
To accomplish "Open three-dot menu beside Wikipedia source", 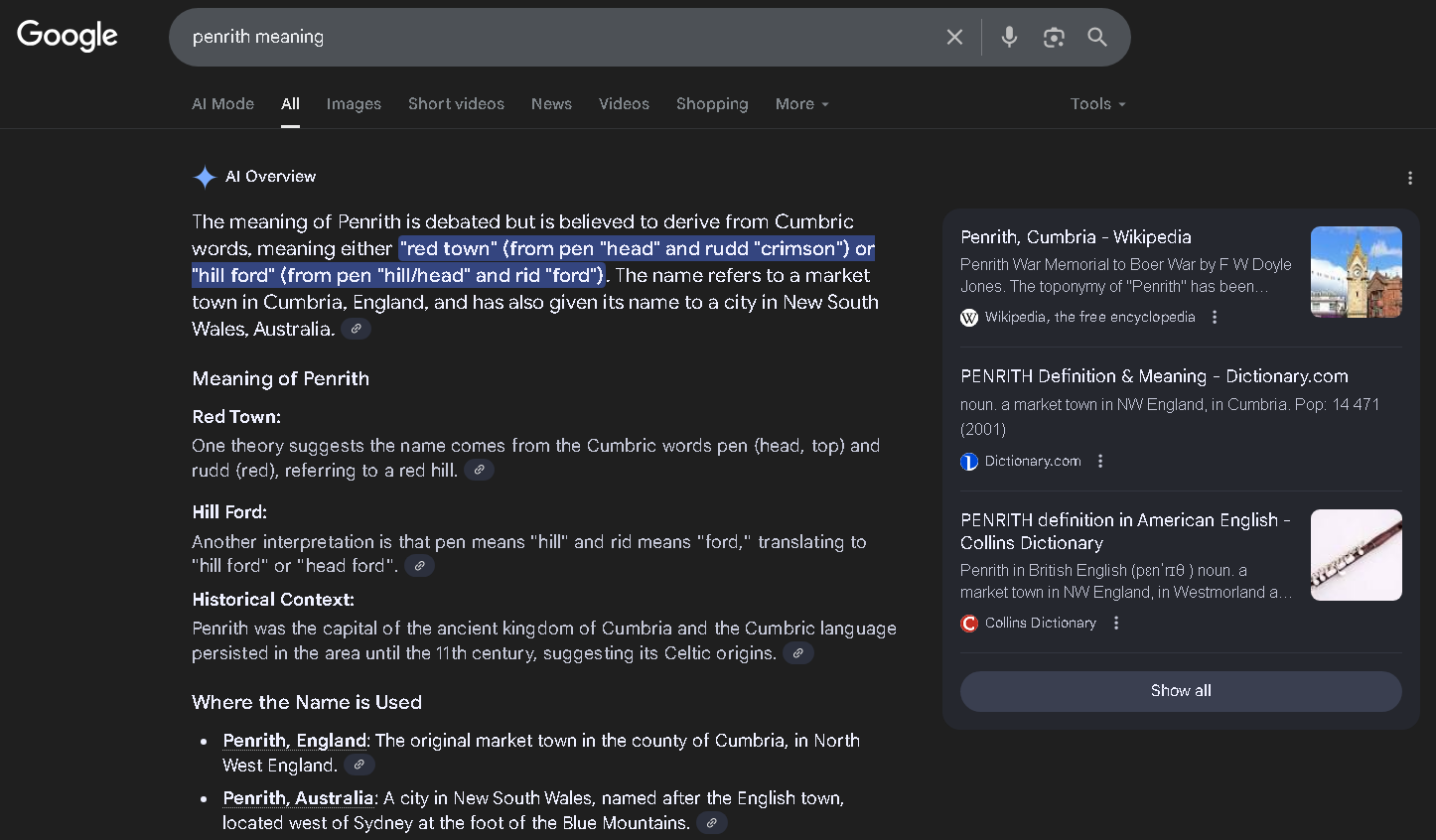I will click(x=1215, y=317).
